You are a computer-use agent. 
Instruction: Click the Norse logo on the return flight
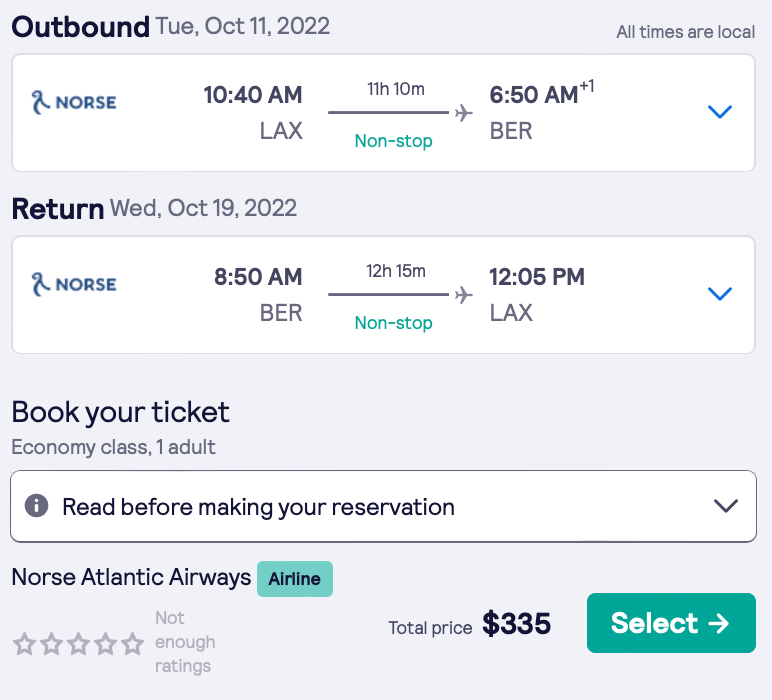click(74, 284)
